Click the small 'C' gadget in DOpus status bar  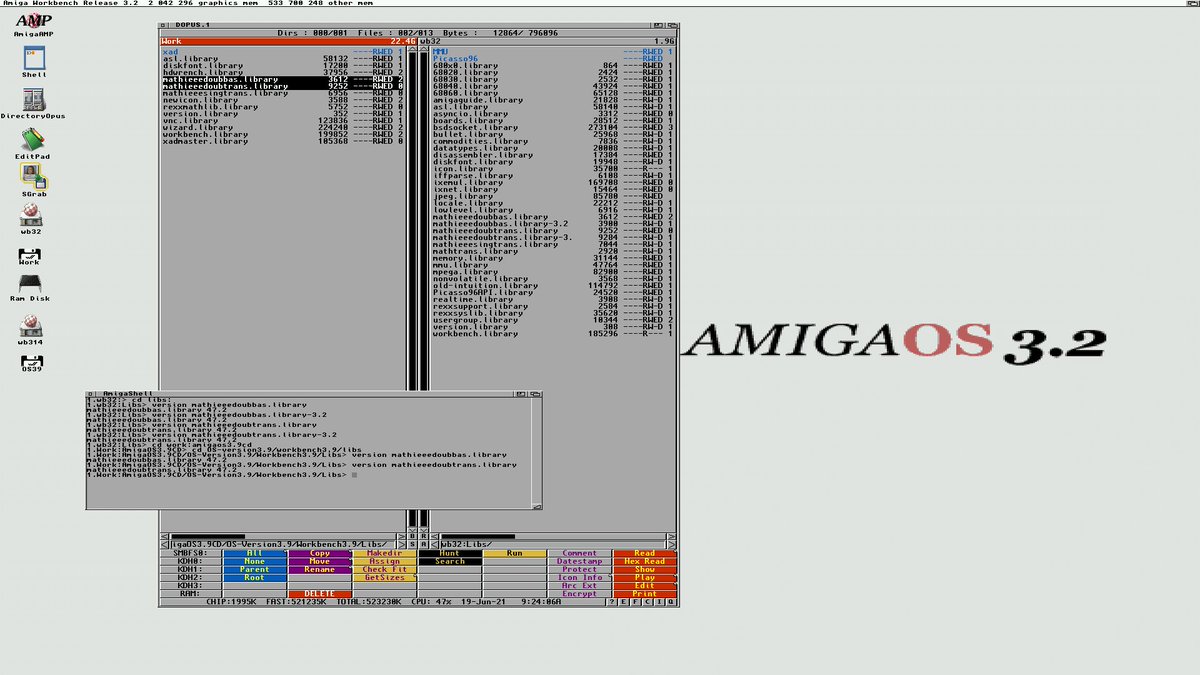pos(646,601)
